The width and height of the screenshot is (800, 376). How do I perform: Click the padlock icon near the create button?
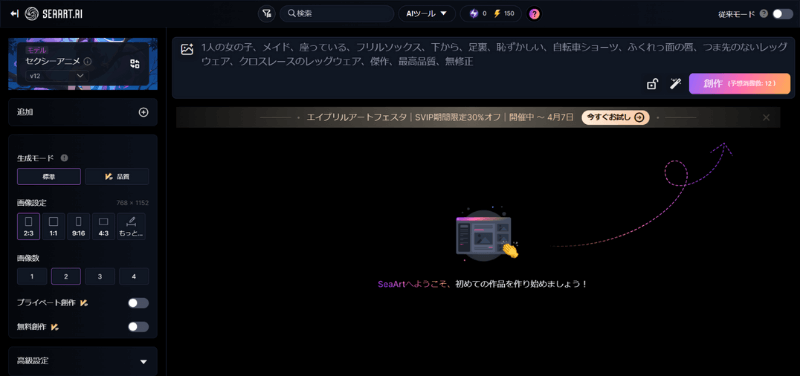click(652, 84)
